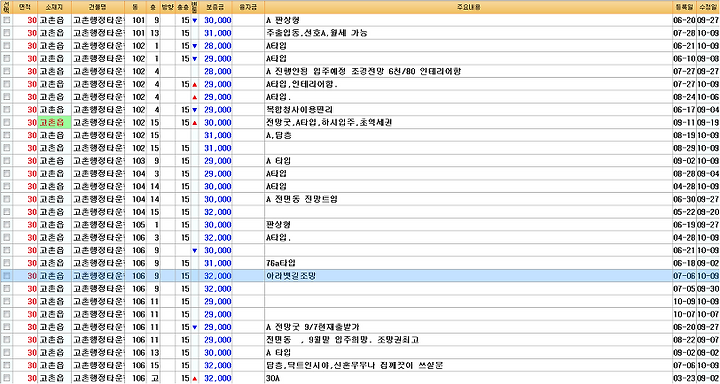720x384 pixels.
Task: Sort by the 주요내용 column header
Action: click(468, 7)
